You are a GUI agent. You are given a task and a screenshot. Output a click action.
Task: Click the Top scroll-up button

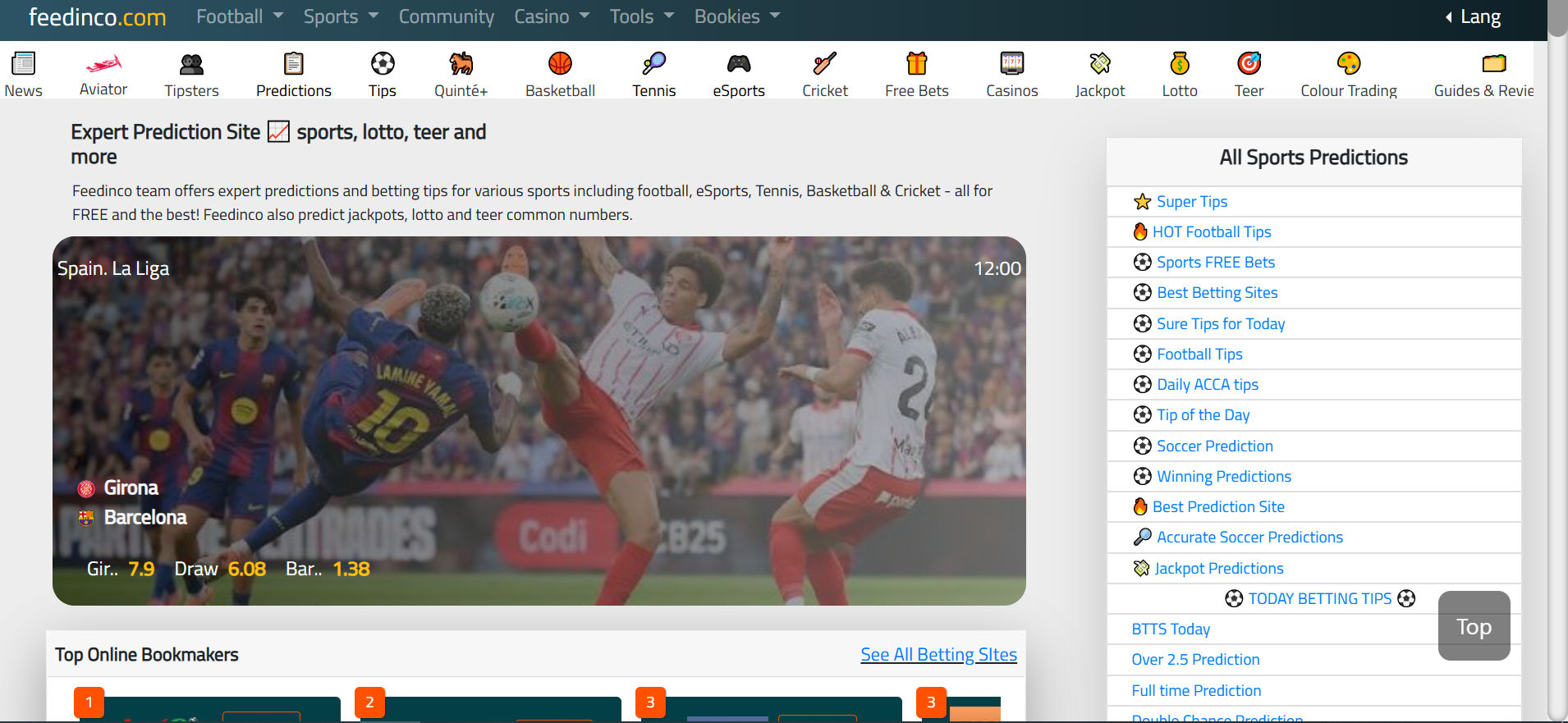point(1474,625)
